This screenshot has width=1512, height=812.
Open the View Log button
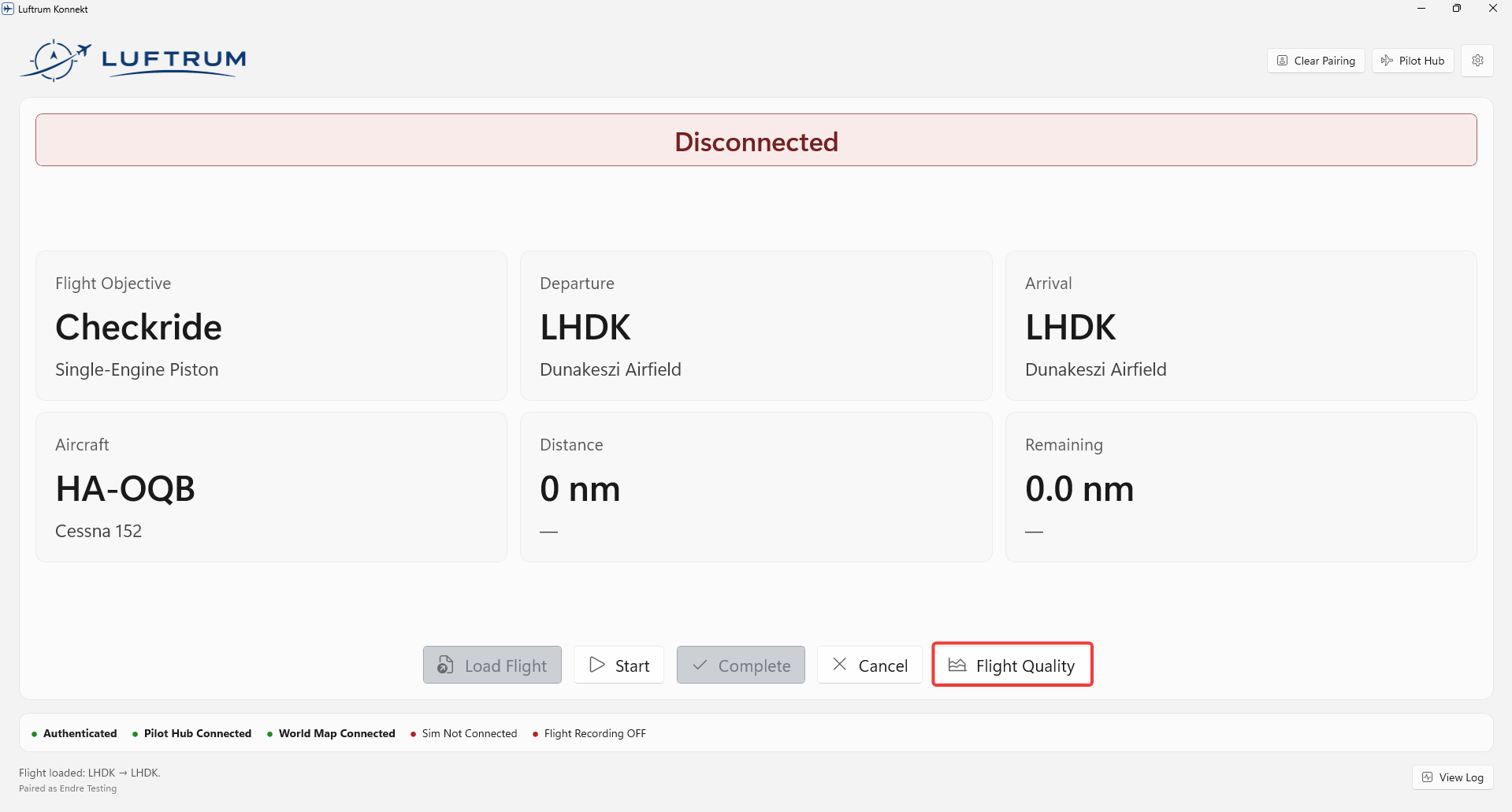[1453, 777]
